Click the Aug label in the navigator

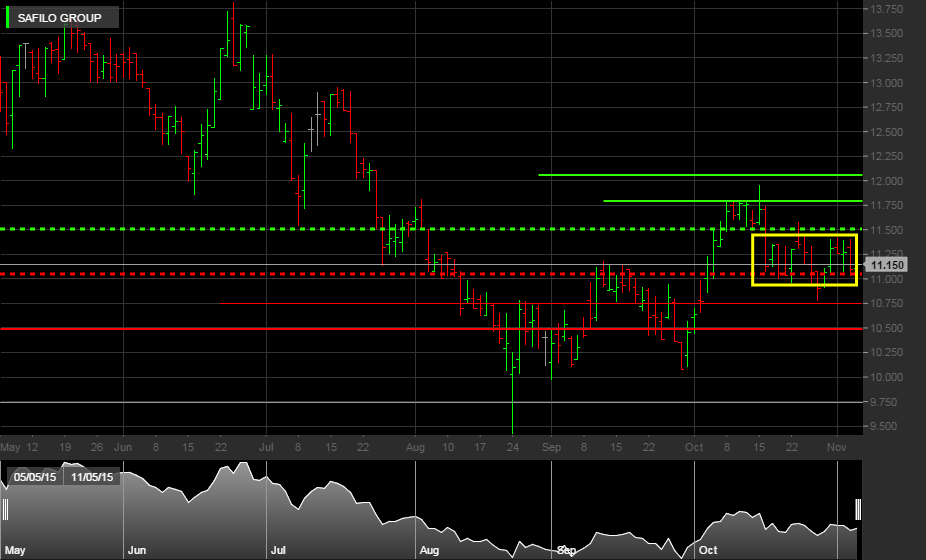tap(429, 550)
